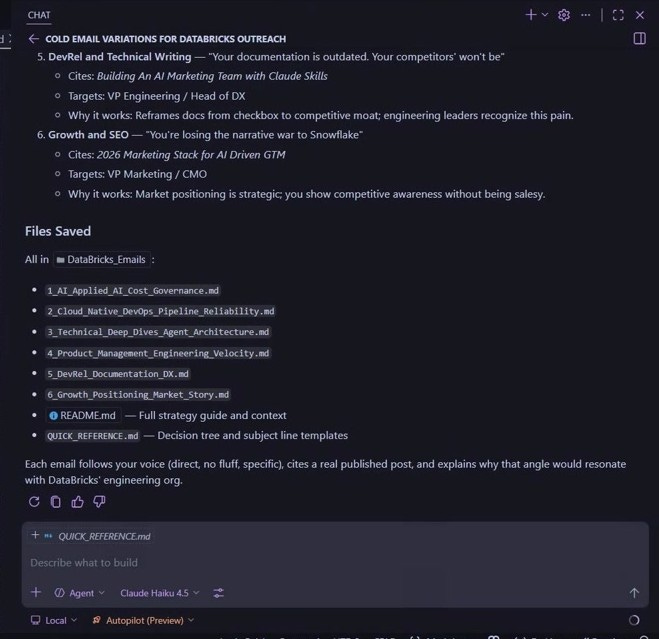Click the new chat plus icon

[x=530, y=15]
